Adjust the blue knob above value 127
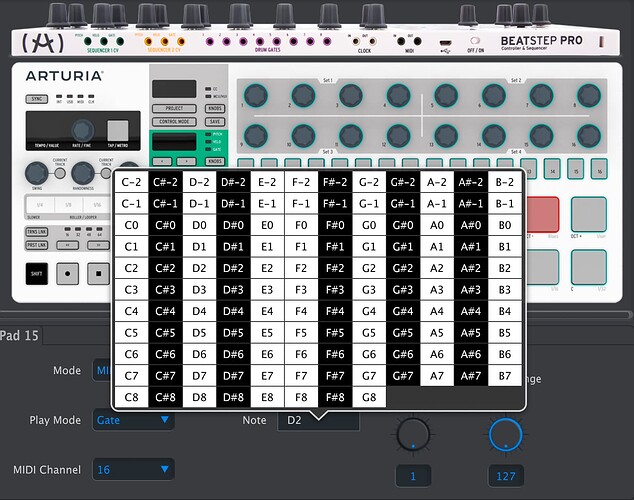 coord(506,435)
